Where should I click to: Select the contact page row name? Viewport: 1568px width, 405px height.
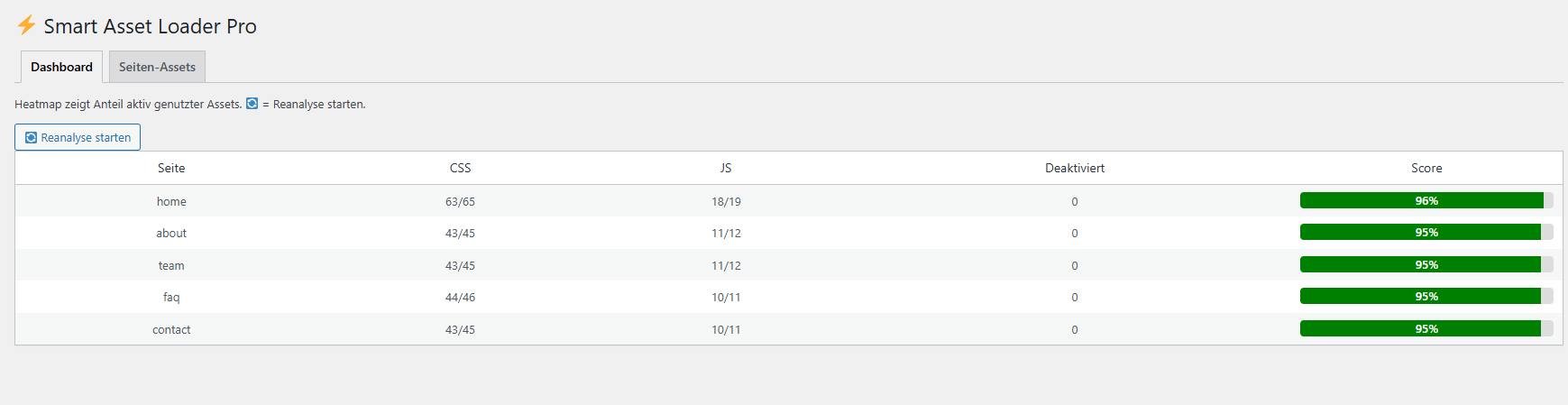[x=171, y=329]
